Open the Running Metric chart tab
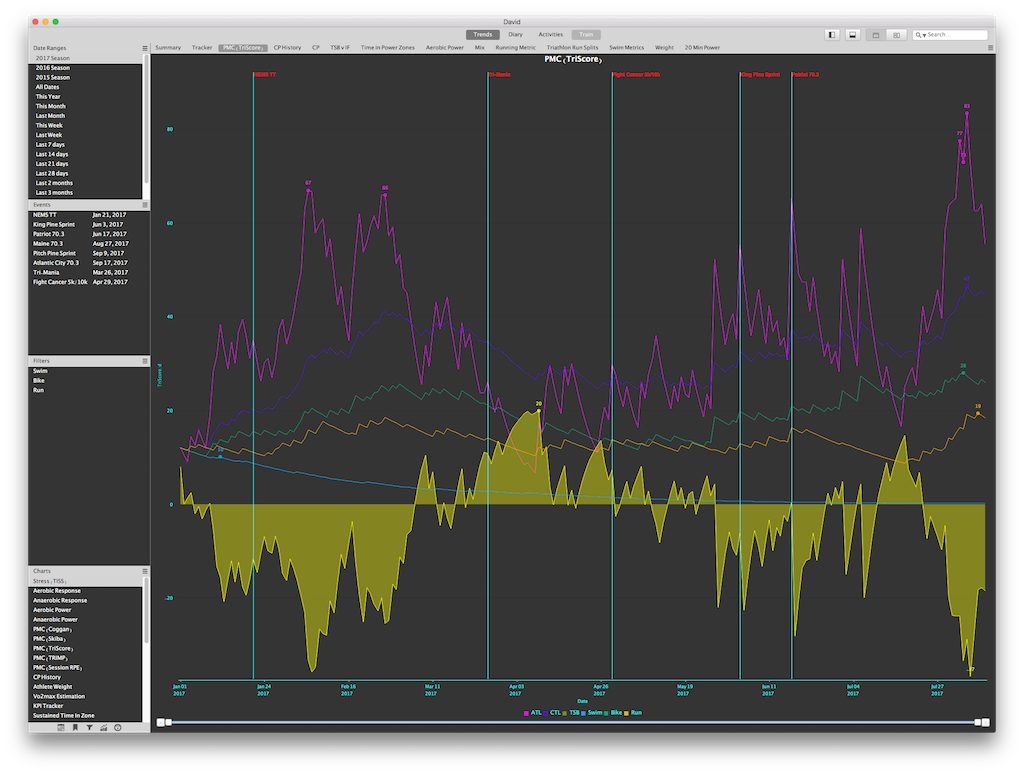Viewport: 1024px width, 773px height. point(515,48)
